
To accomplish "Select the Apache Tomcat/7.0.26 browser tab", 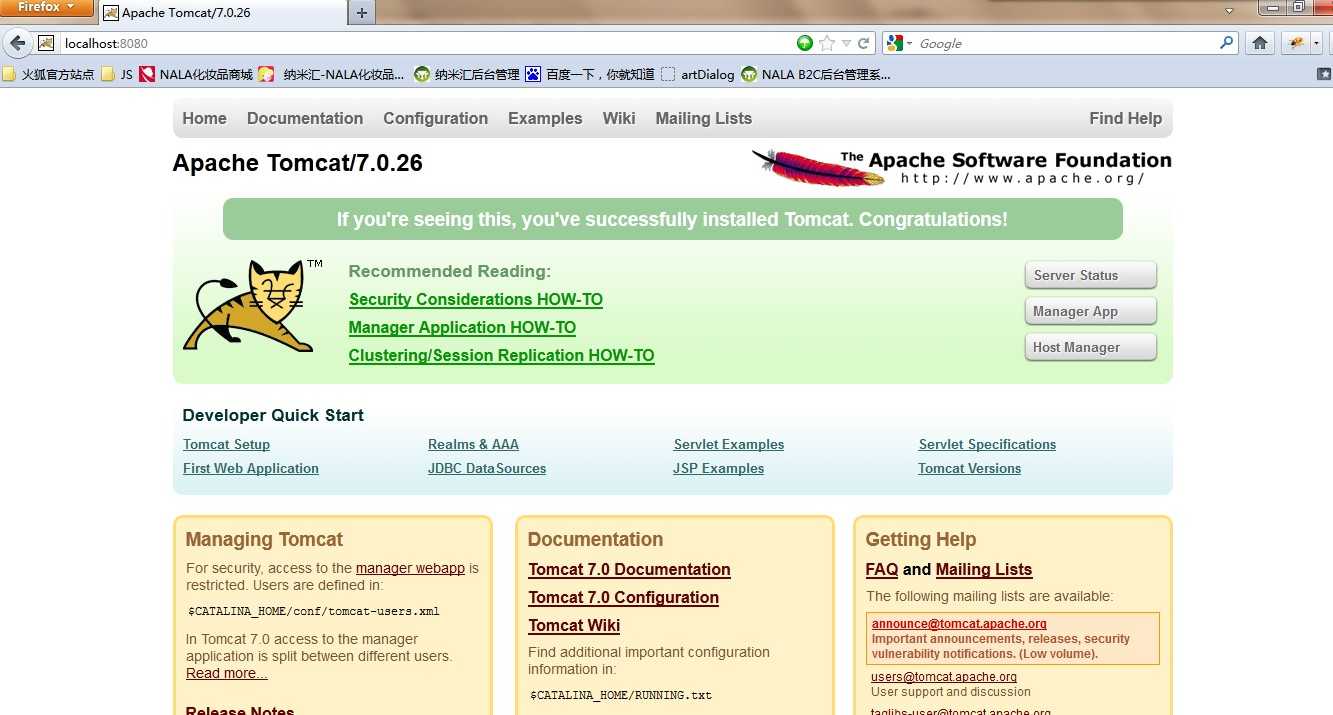I will click(x=221, y=13).
